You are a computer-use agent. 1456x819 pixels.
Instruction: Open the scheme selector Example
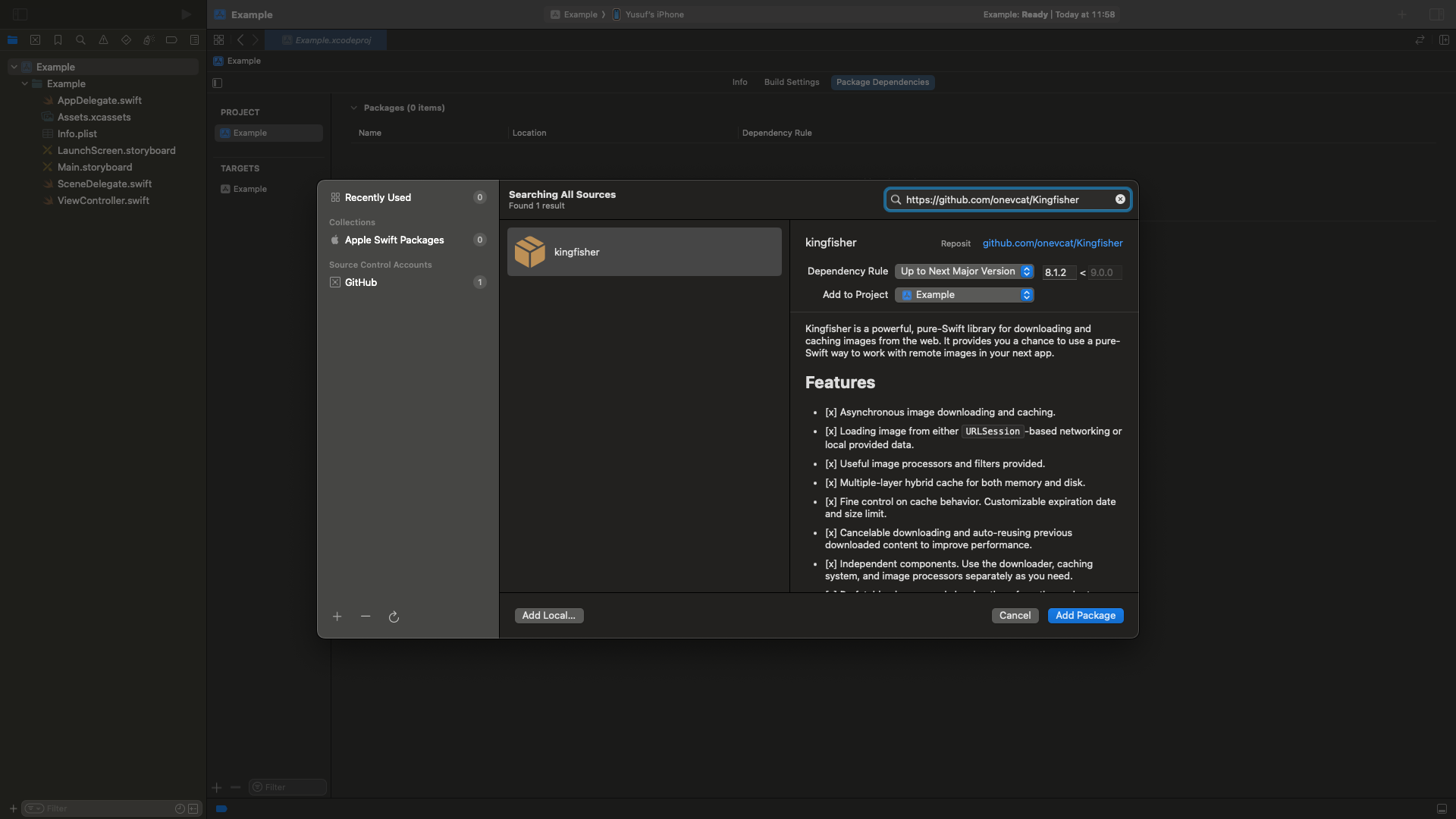[x=574, y=14]
